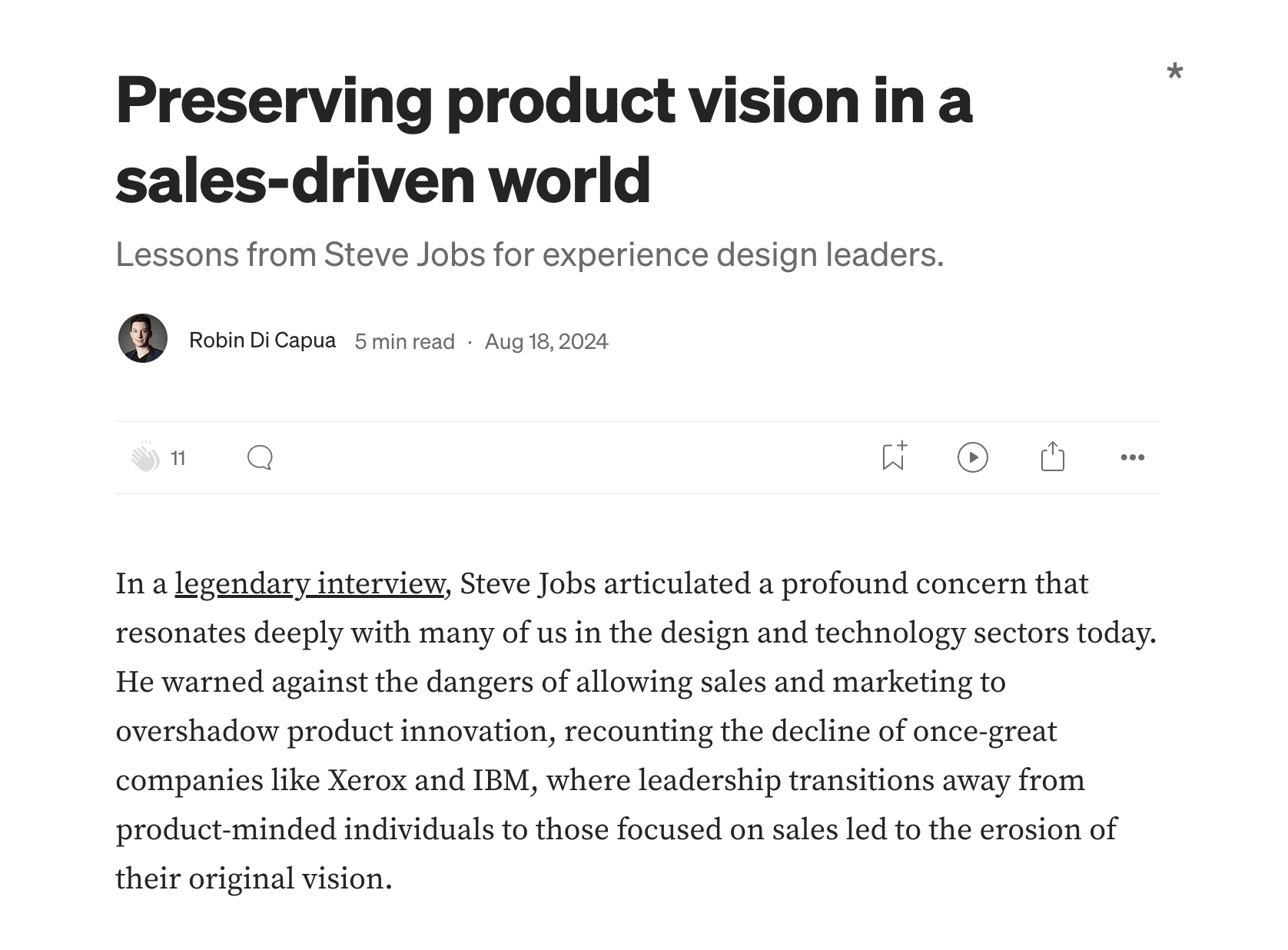Click the asterisk icon at top right

pyautogui.click(x=1174, y=72)
